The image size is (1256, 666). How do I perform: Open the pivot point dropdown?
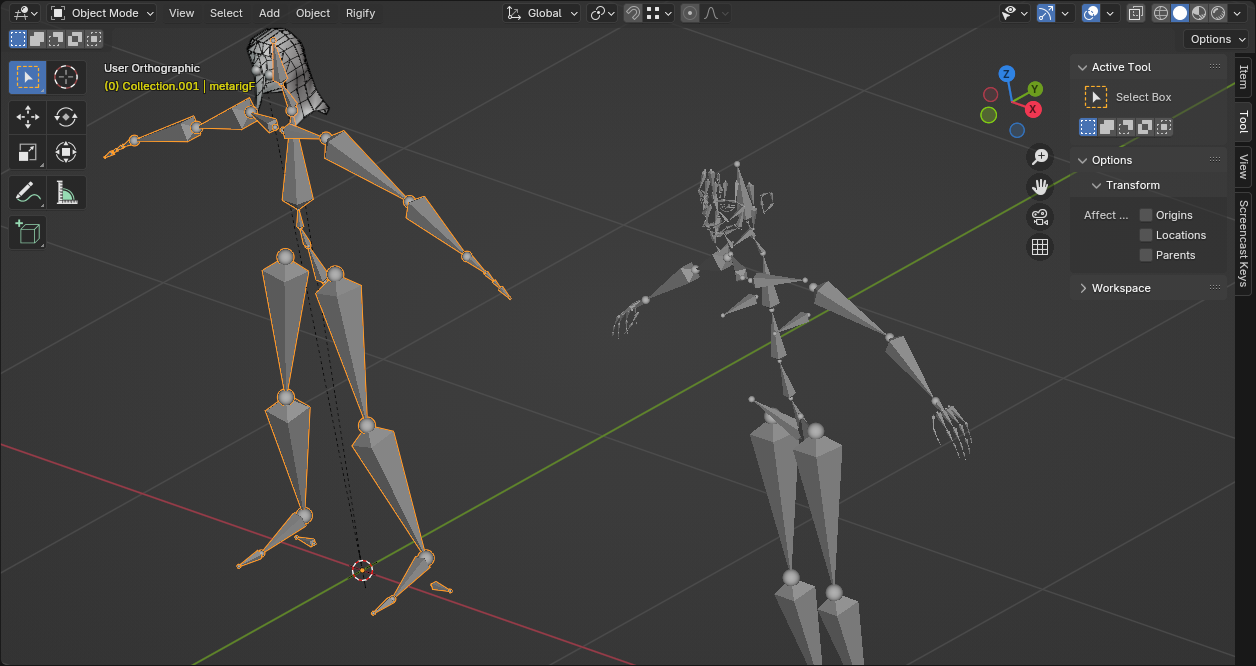click(602, 13)
